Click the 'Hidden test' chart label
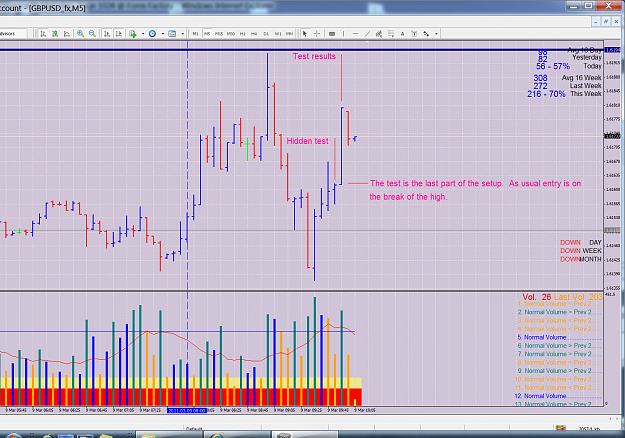This screenshot has width=625, height=438. pyautogui.click(x=307, y=141)
